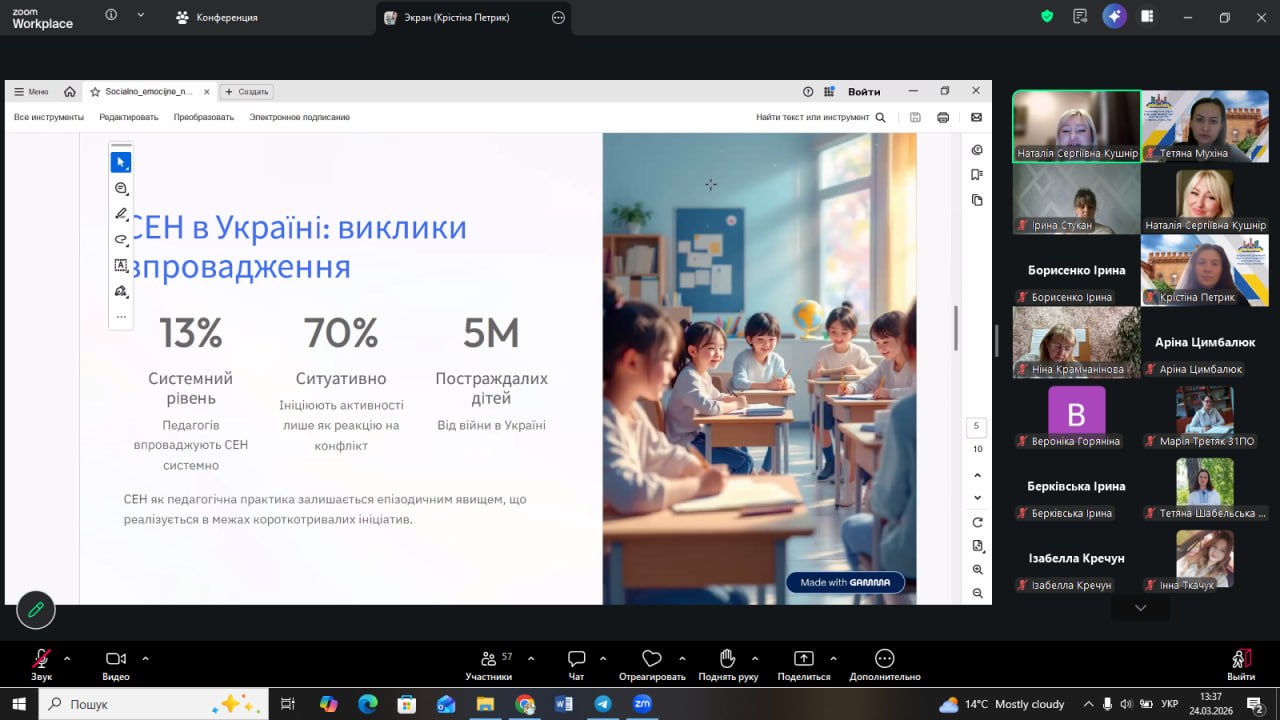Expand more participant videos chevron
This screenshot has width=1280, height=720.
(1140, 608)
